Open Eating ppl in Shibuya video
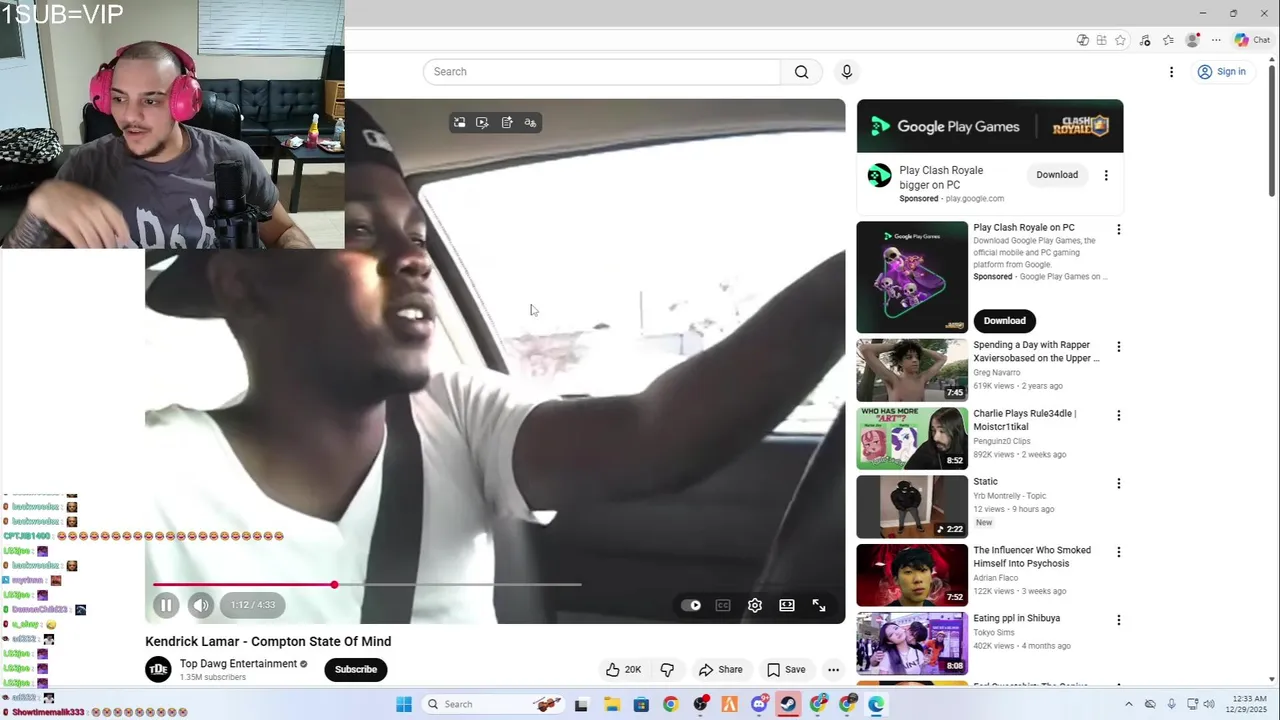The height and width of the screenshot is (720, 1280). [1017, 619]
